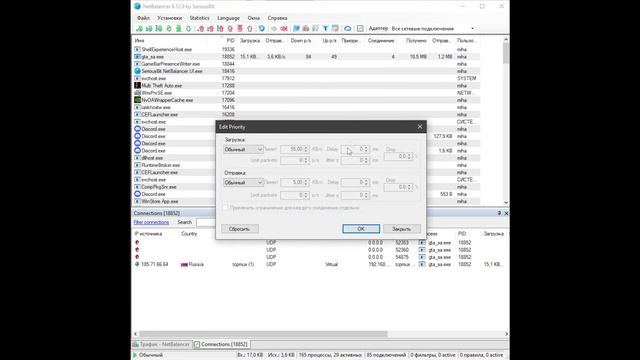Select the ShellExperienceHost.exe process row
The width and height of the screenshot is (640, 360).
(x=306, y=49)
